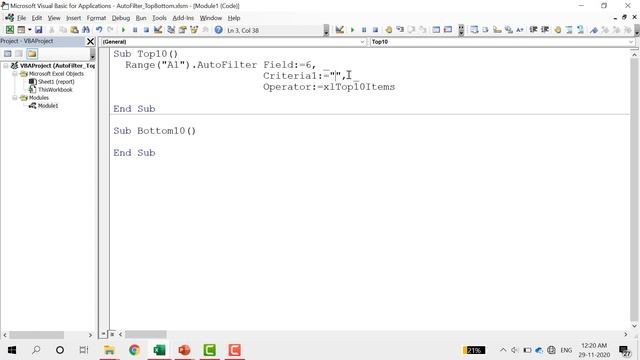The width and height of the screenshot is (640, 360).
Task: Open Windows Start menu
Action: (12, 350)
